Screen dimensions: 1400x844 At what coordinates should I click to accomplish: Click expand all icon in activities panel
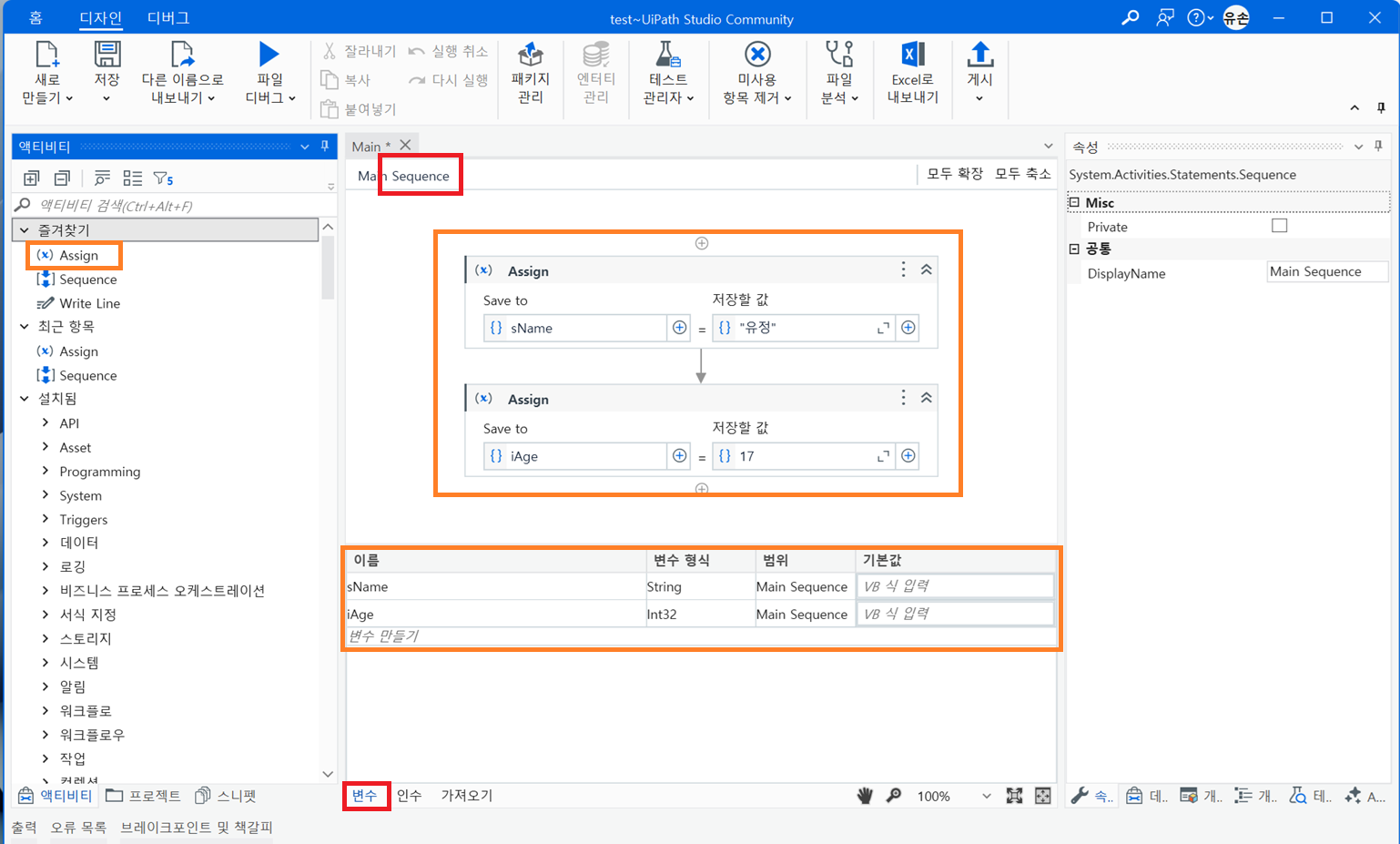(x=32, y=178)
